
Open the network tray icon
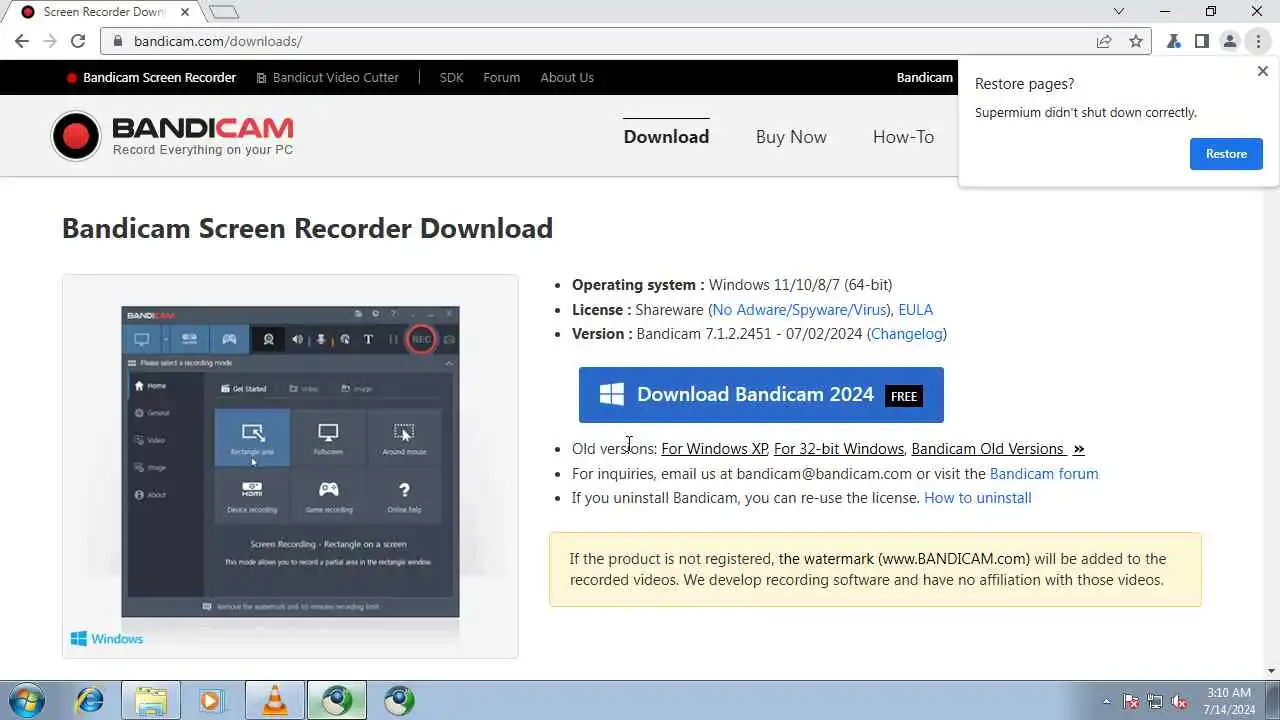point(1155,701)
